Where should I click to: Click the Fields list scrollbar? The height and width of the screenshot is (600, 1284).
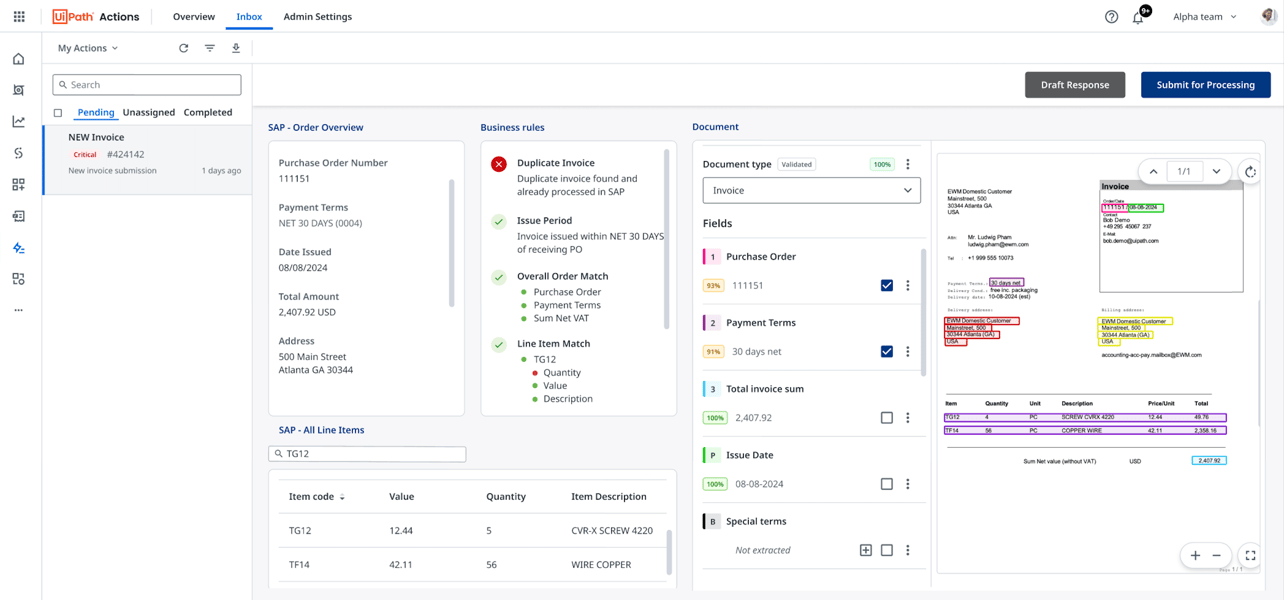coord(923,312)
